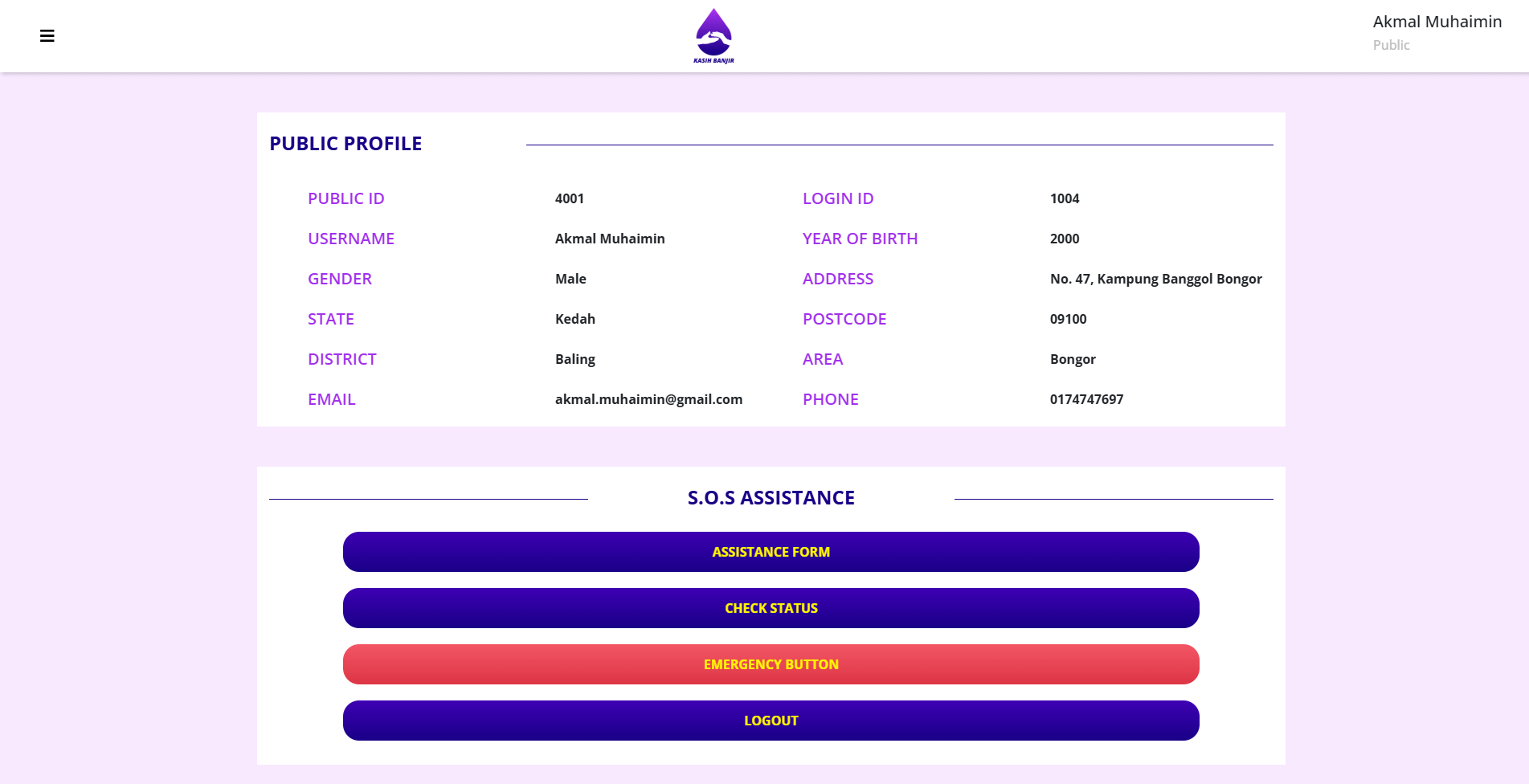The image size is (1529, 784).
Task: Click the email value akmal.muhaimin@gmail.com
Action: pos(648,399)
